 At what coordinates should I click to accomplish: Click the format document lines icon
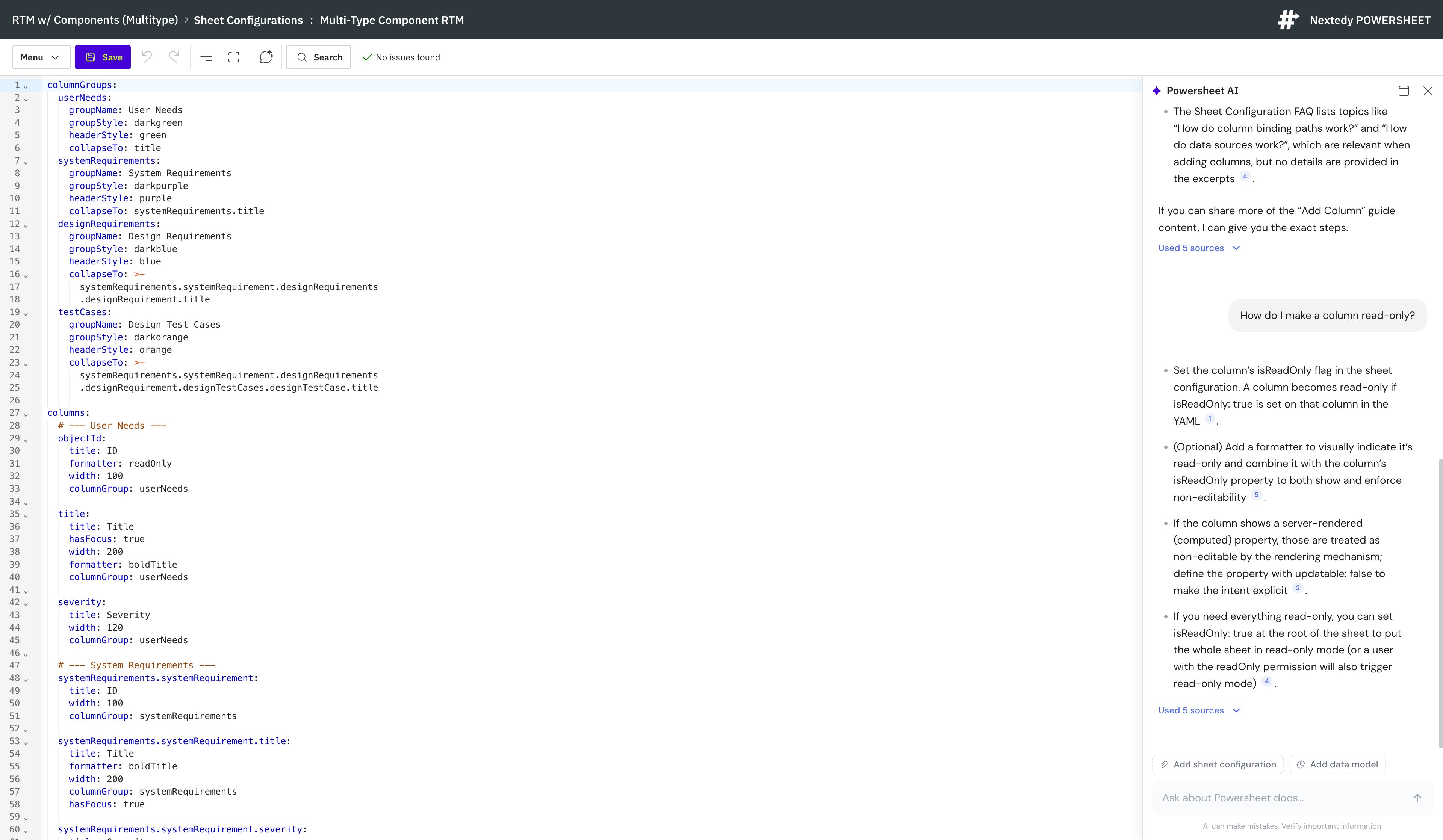(x=206, y=57)
